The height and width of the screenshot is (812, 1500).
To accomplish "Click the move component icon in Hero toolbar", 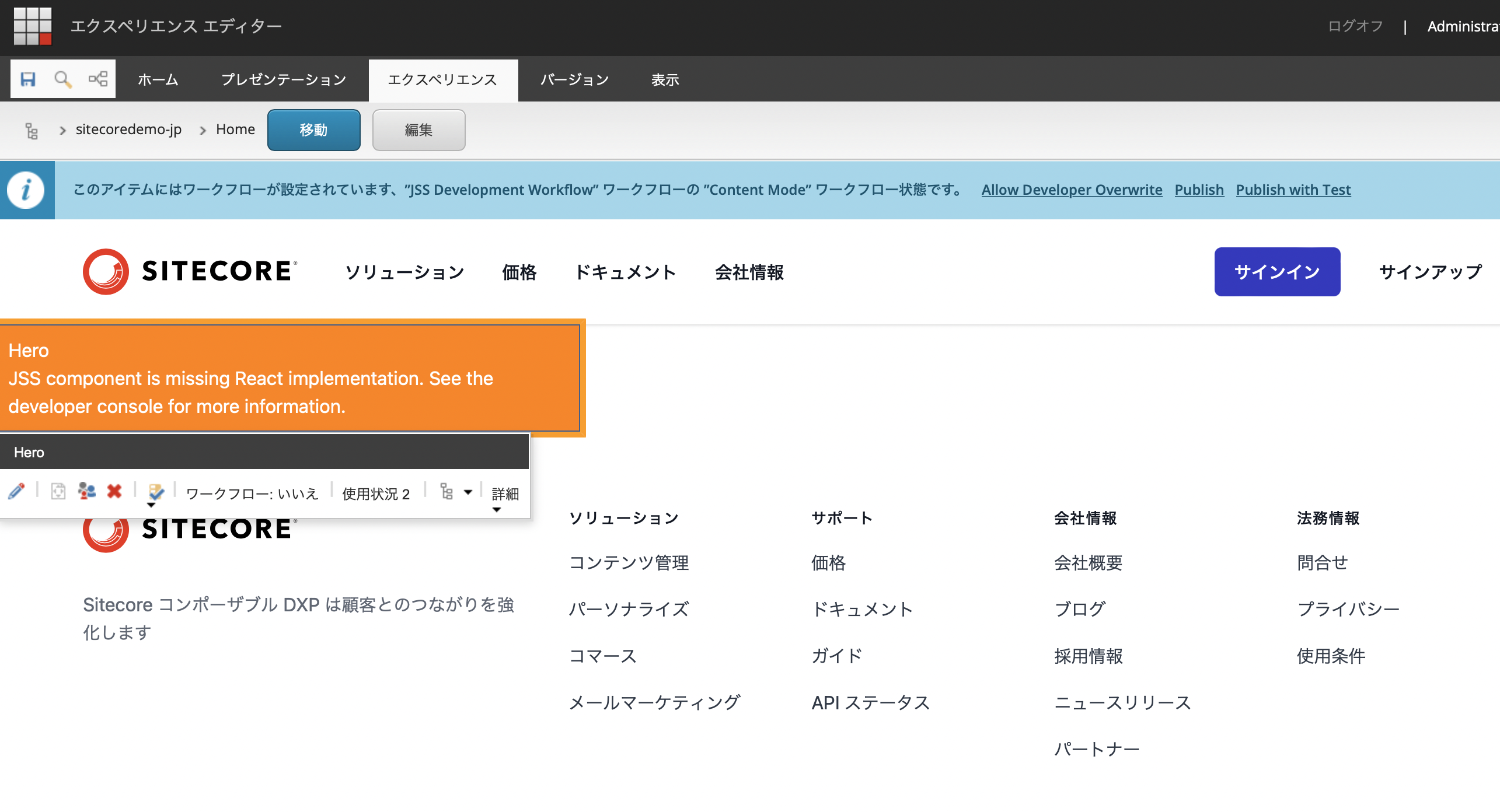I will 58,491.
